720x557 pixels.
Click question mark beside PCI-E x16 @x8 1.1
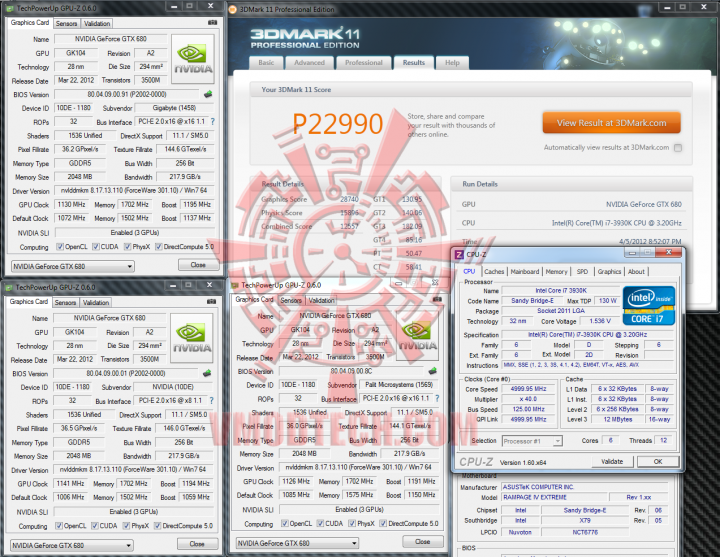tap(212, 400)
